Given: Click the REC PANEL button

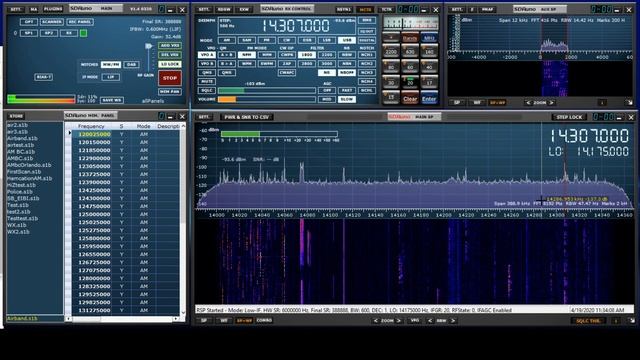Looking at the screenshot, I should [80, 22].
